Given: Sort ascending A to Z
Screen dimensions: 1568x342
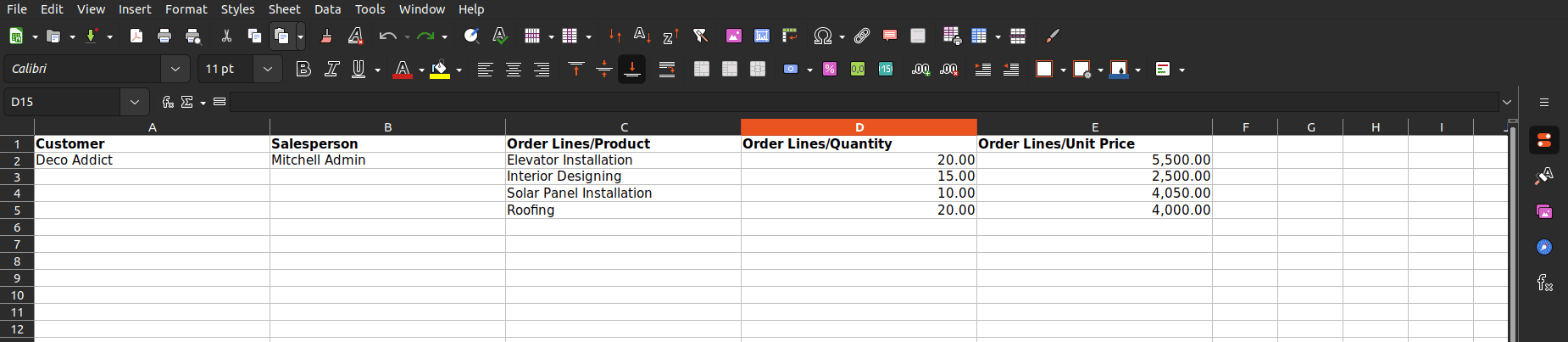Looking at the screenshot, I should (642, 36).
